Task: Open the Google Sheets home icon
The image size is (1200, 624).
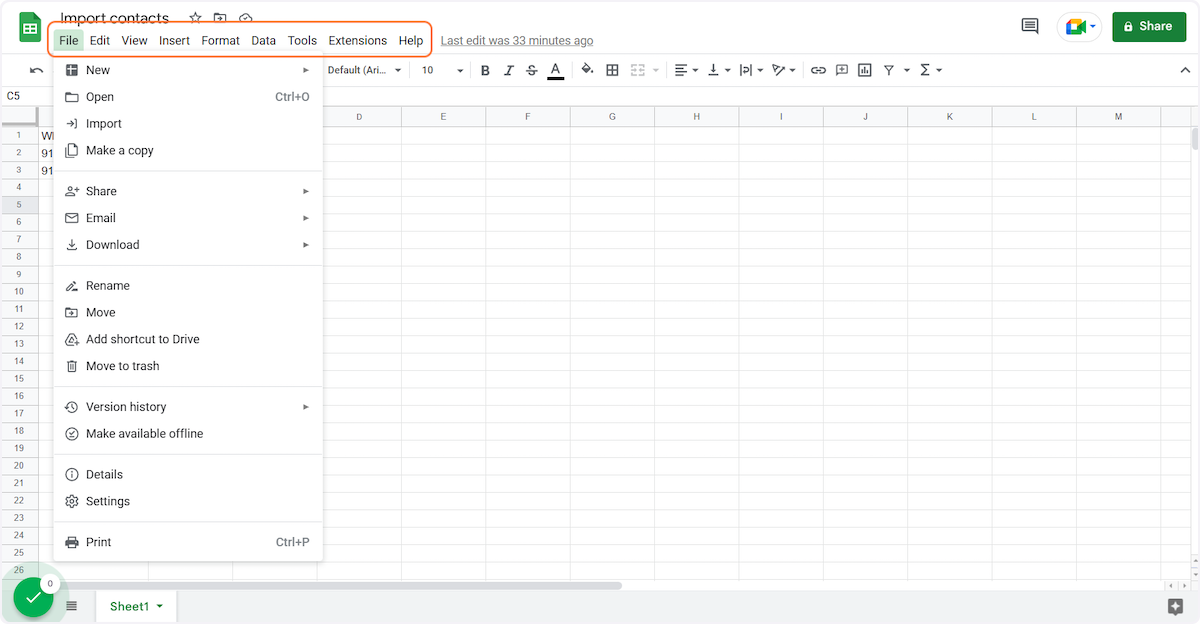Action: click(x=30, y=27)
